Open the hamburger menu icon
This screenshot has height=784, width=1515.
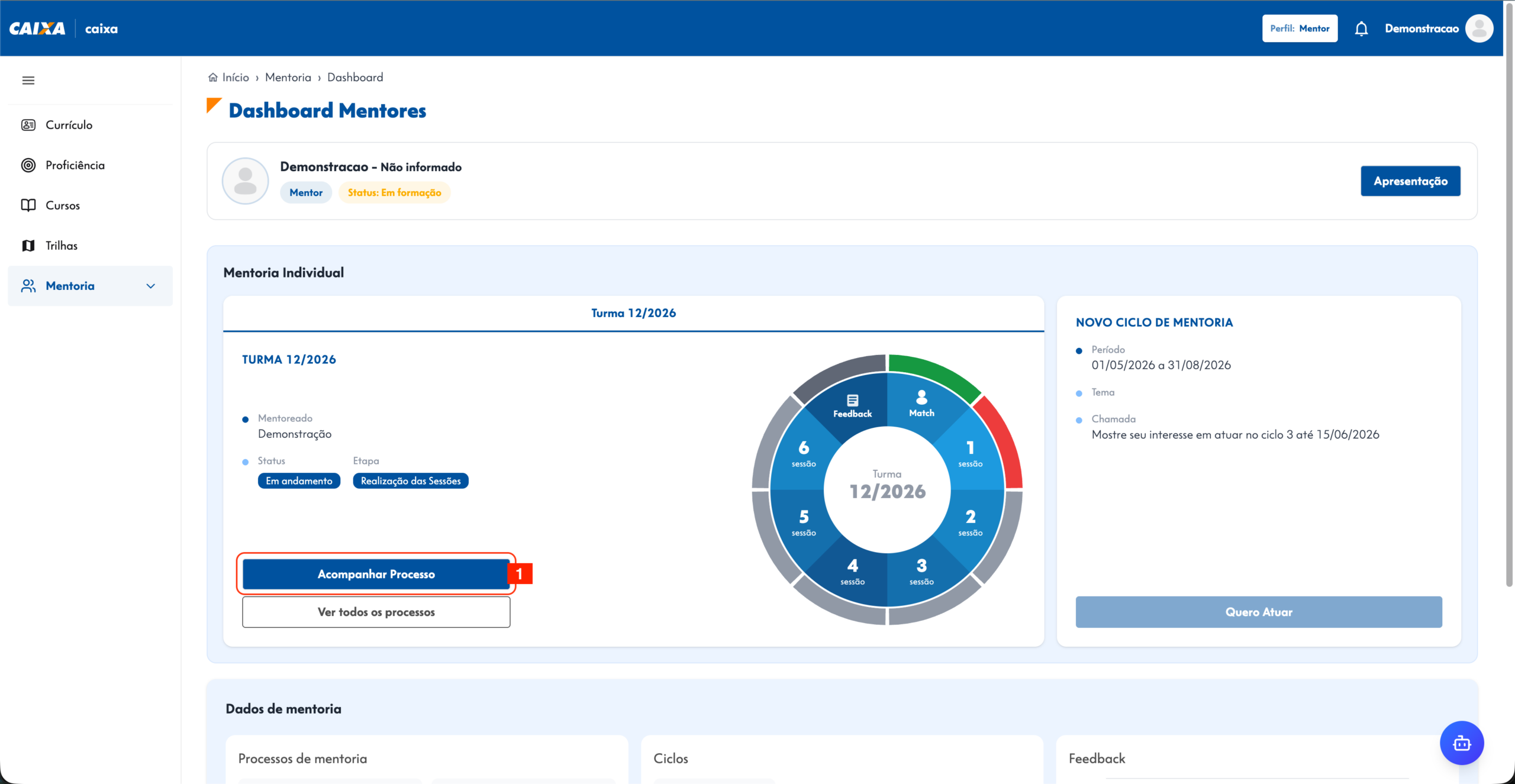point(28,80)
